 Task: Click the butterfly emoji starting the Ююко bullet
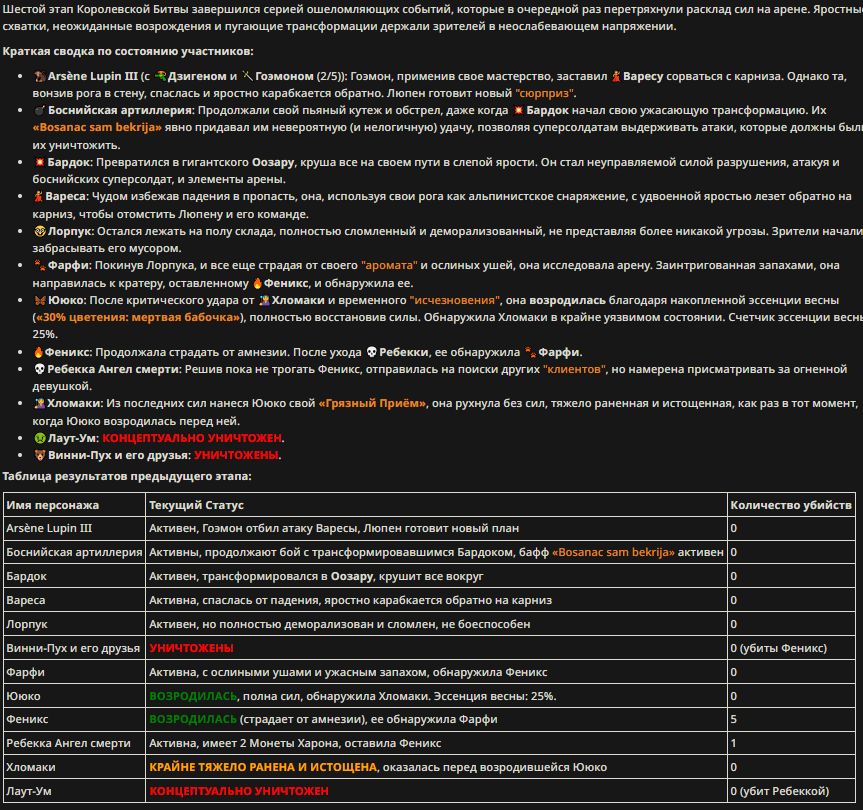40,300
